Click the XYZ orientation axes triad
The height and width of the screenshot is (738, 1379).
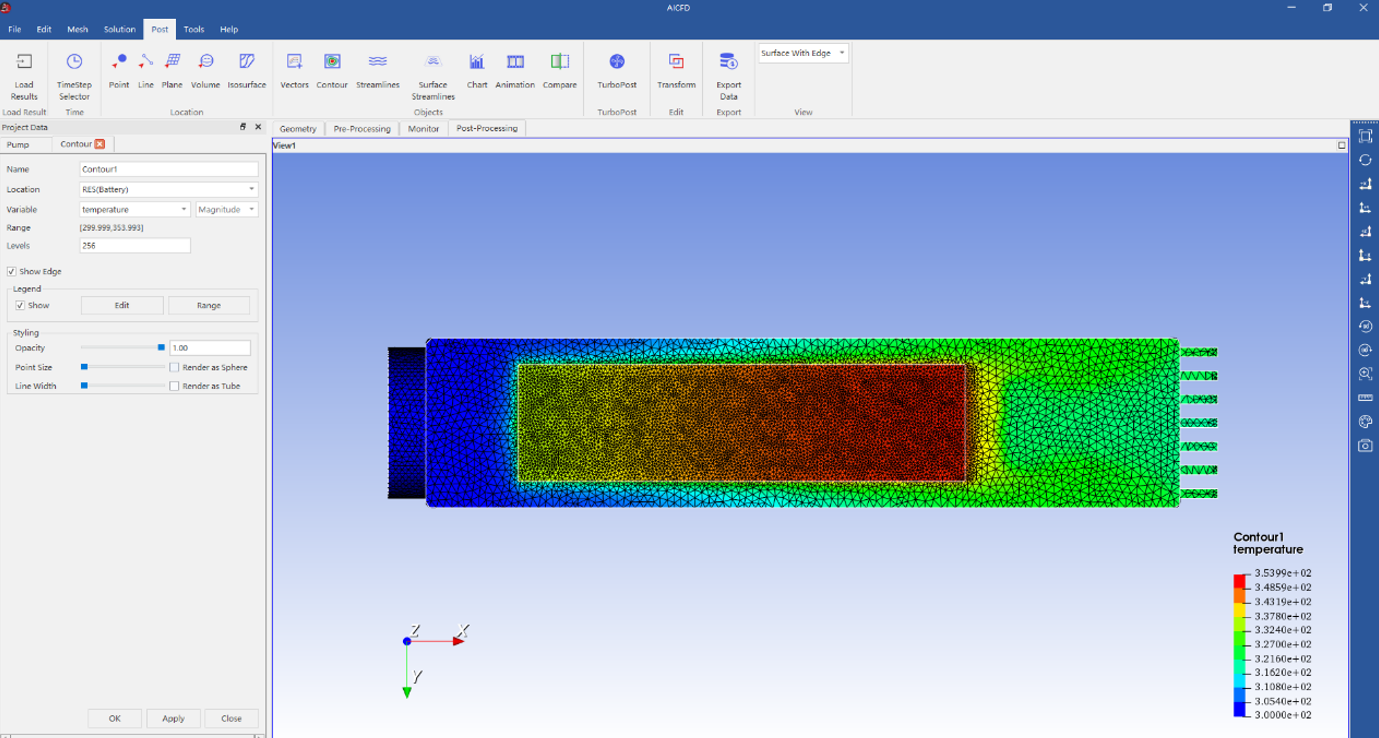coord(433,660)
